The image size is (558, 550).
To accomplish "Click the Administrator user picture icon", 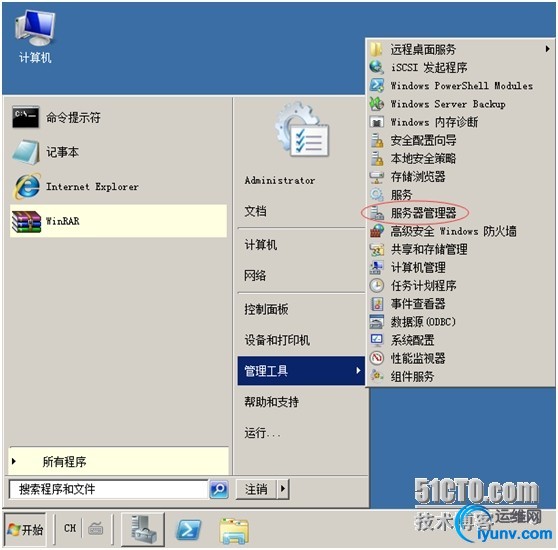I will coord(302,130).
